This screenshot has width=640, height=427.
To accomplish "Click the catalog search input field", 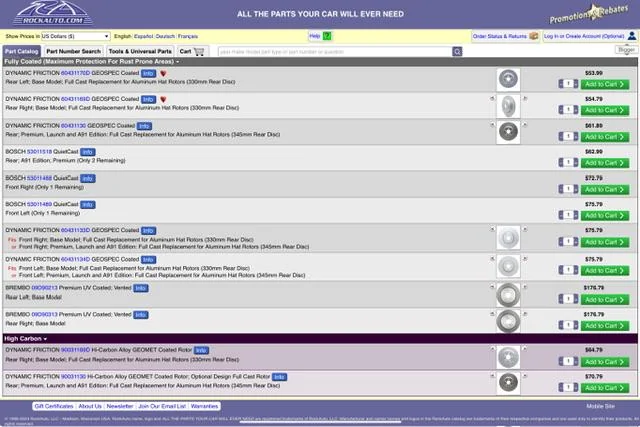I will 335,52.
